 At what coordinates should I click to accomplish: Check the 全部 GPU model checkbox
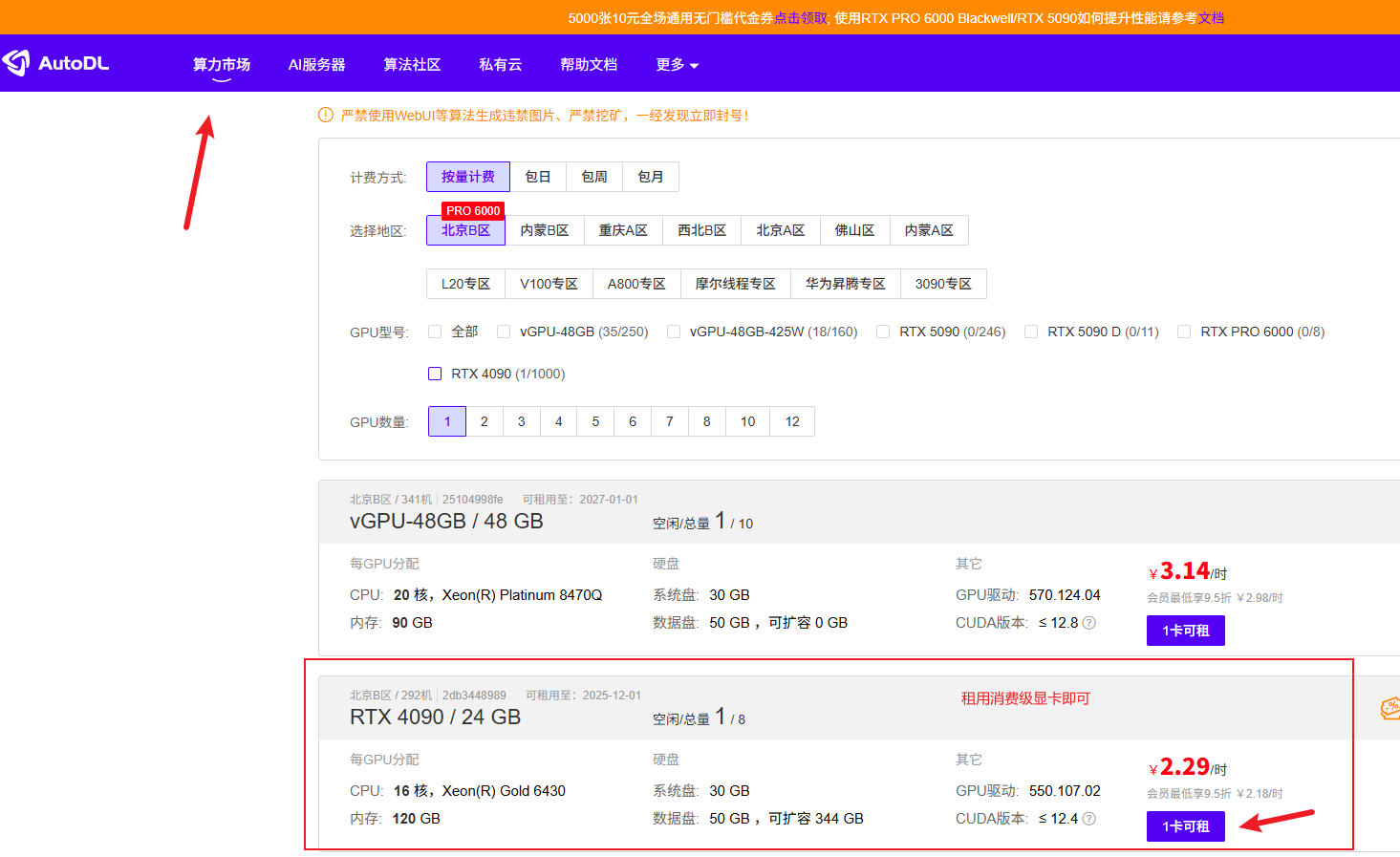click(435, 332)
